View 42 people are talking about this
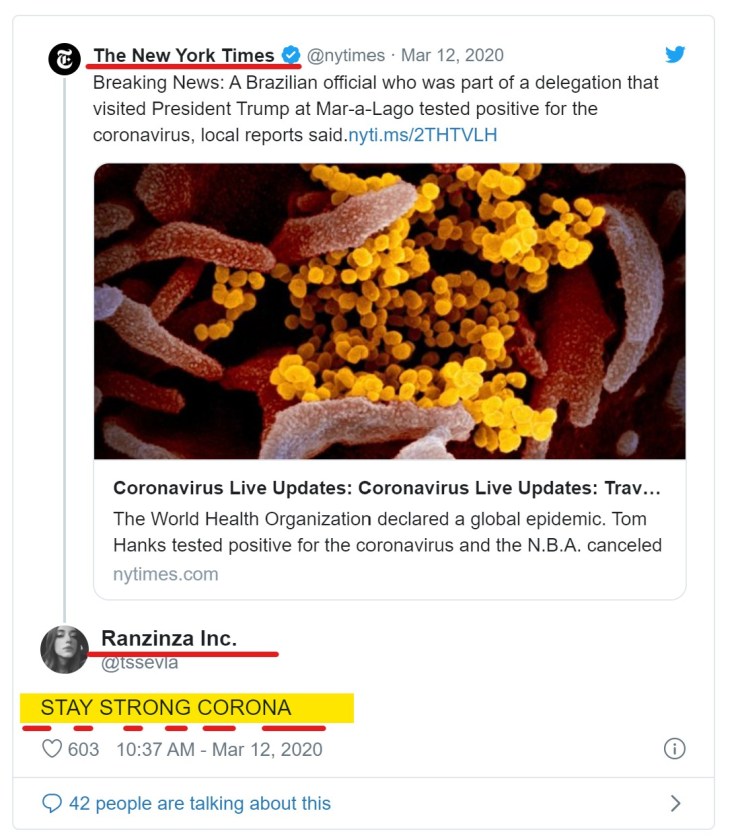Viewport: 736px width, 838px height. point(200,803)
